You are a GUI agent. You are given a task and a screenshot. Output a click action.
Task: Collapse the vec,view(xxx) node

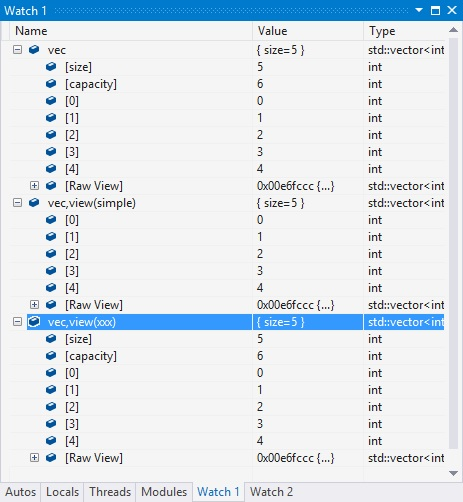17,322
